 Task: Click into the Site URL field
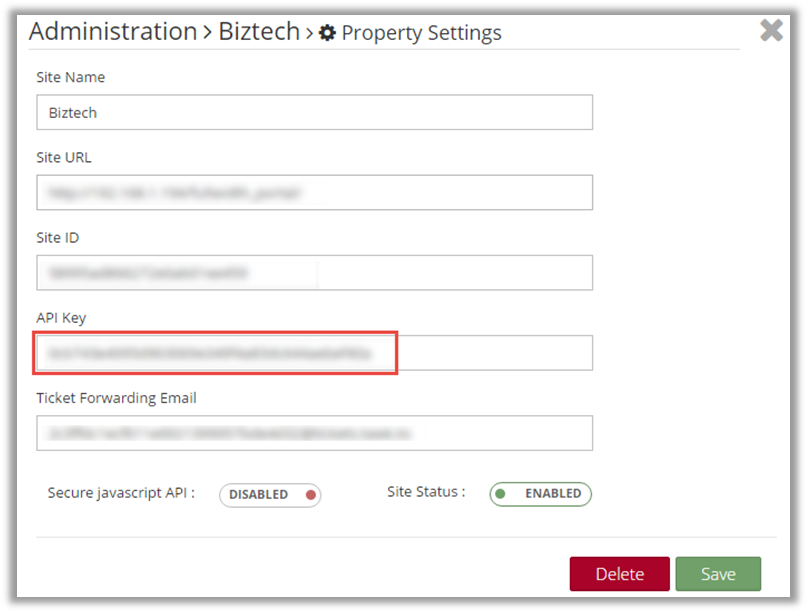pyautogui.click(x=314, y=192)
